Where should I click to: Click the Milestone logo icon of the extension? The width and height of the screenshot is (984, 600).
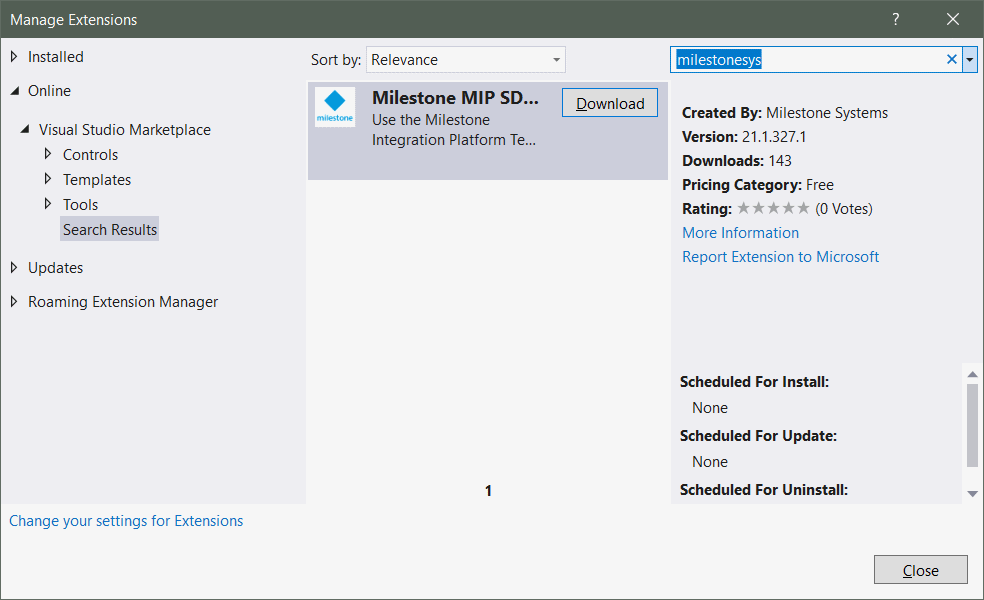click(x=334, y=107)
